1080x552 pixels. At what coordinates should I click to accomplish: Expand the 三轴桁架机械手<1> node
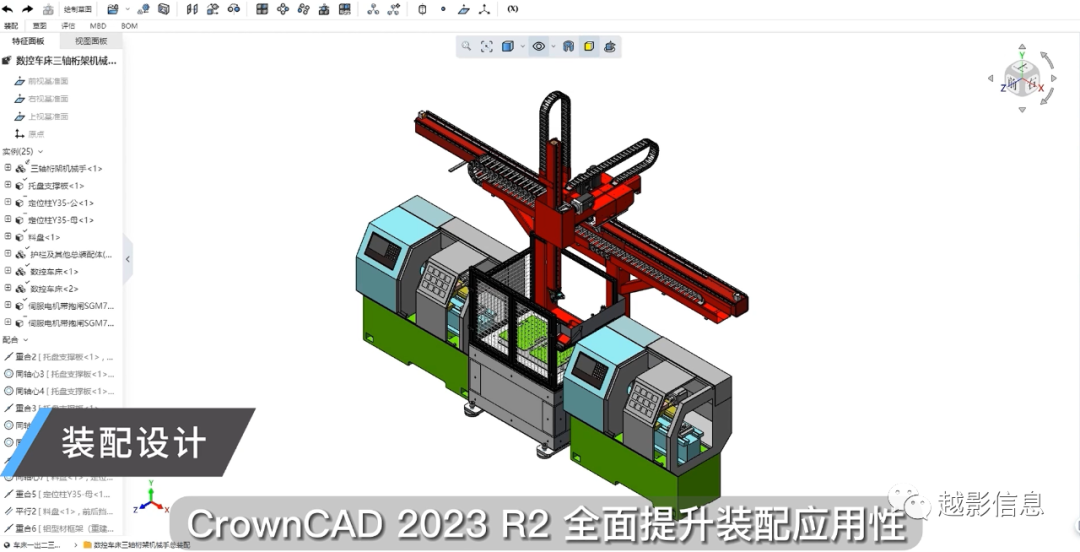click(x=8, y=167)
